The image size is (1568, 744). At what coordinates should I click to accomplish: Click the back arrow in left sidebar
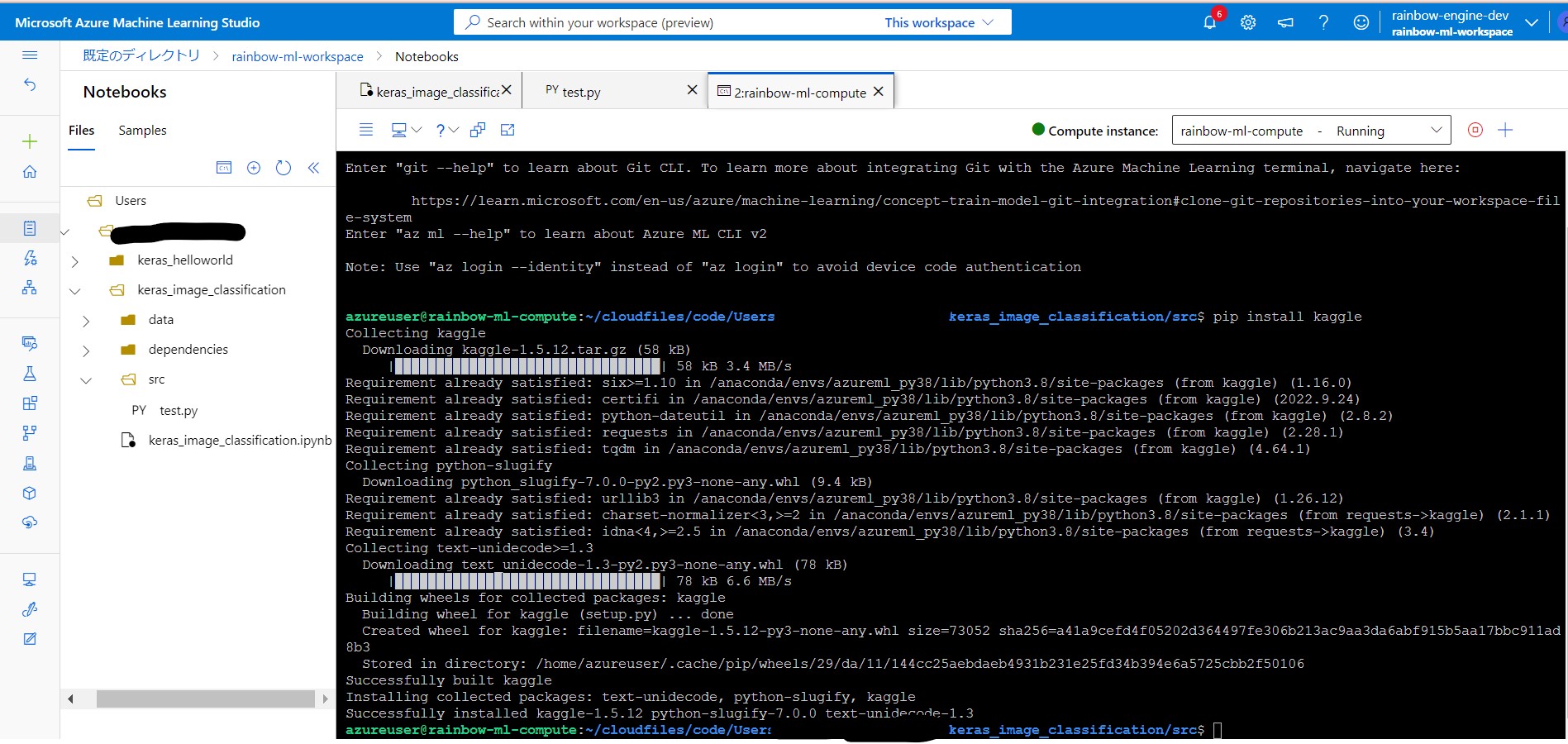coord(30,84)
